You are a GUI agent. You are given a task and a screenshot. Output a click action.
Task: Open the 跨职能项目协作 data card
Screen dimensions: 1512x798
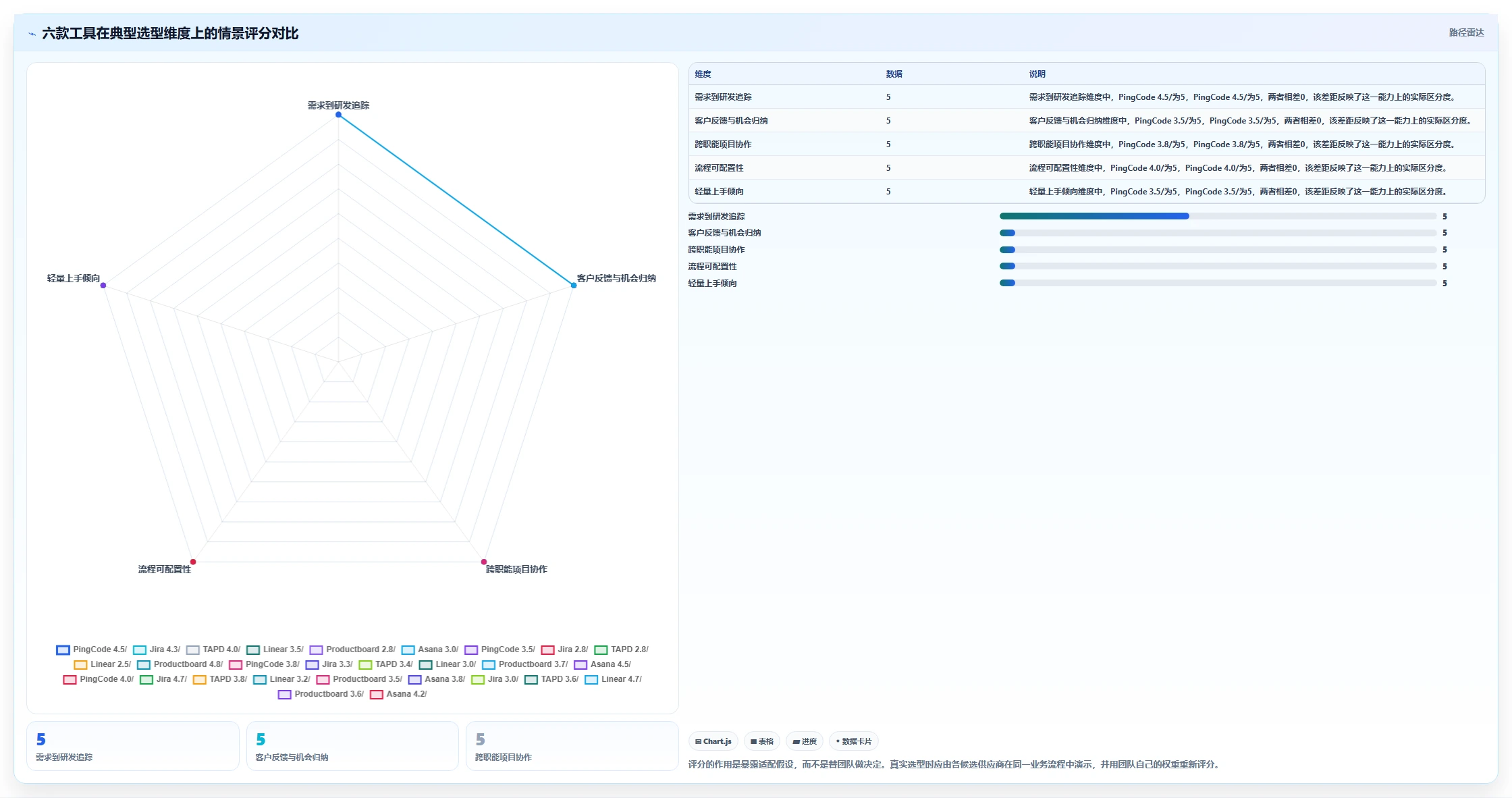pyautogui.click(x=572, y=746)
